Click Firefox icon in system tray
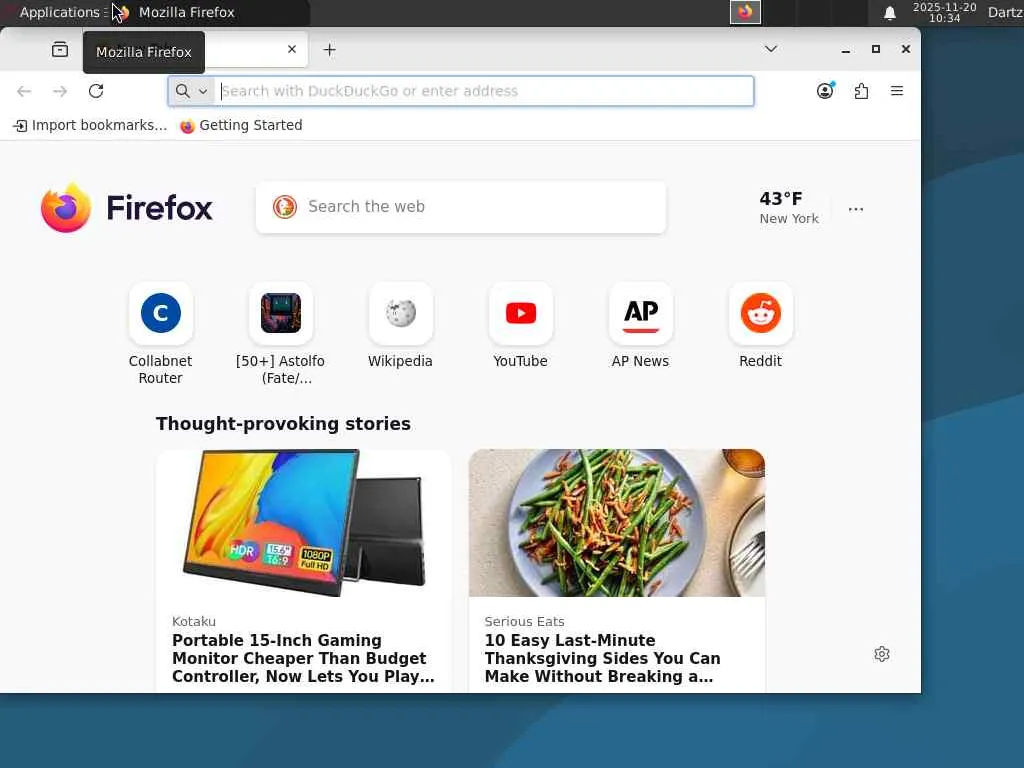The image size is (1024, 768). pos(745,12)
